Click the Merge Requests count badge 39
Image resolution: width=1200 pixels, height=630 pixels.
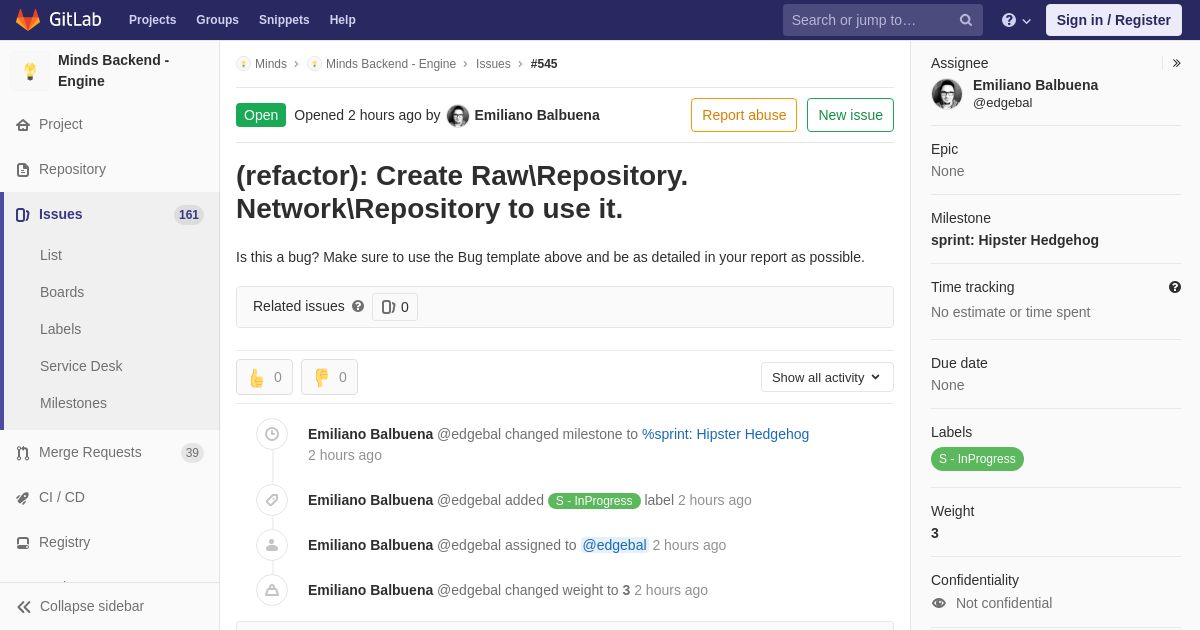192,453
